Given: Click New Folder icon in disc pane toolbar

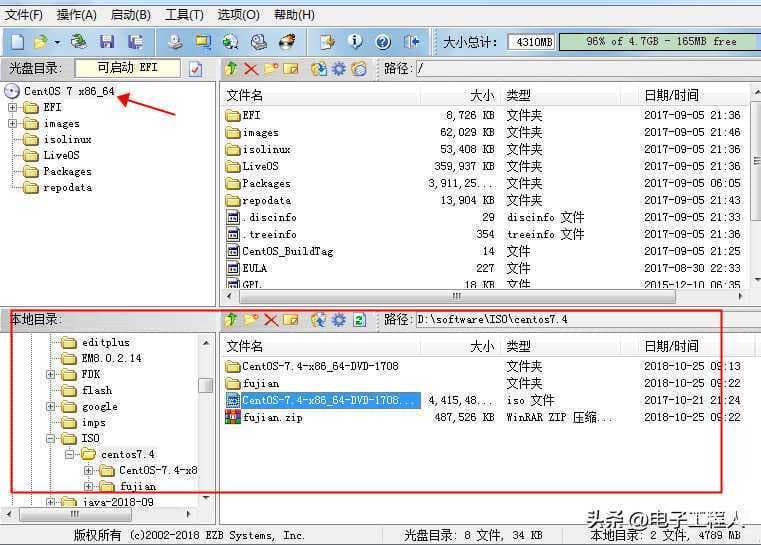Looking at the screenshot, I should coord(271,69).
